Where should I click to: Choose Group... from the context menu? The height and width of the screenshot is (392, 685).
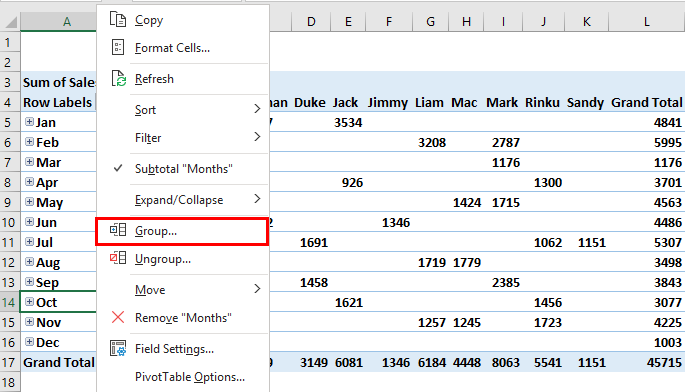coord(182,231)
